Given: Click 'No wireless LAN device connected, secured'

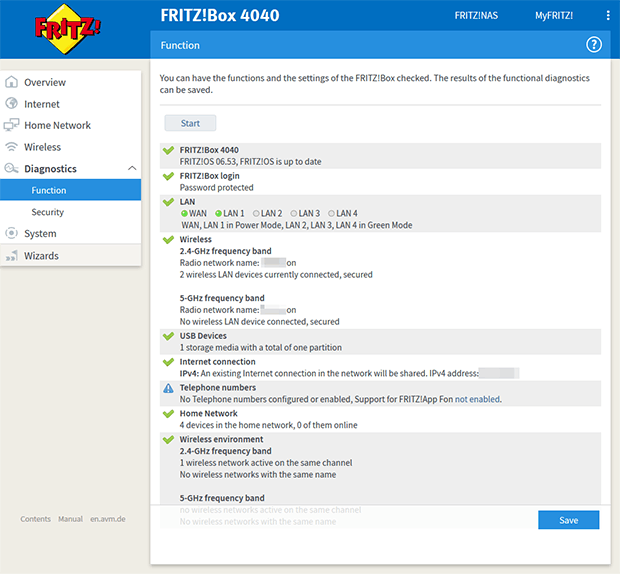Looking at the screenshot, I should [x=259, y=322].
